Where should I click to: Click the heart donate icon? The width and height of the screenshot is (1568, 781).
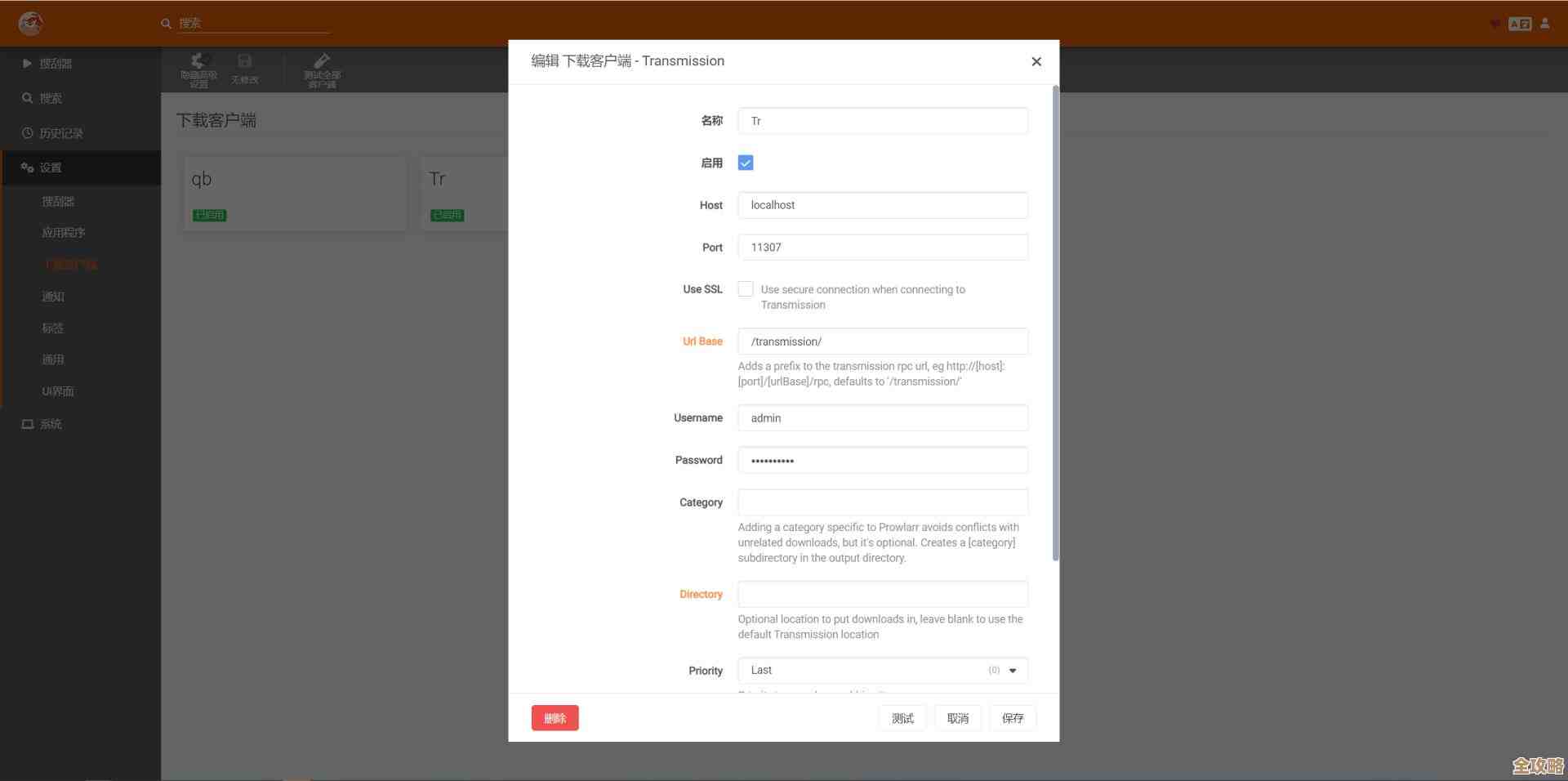tap(1494, 24)
